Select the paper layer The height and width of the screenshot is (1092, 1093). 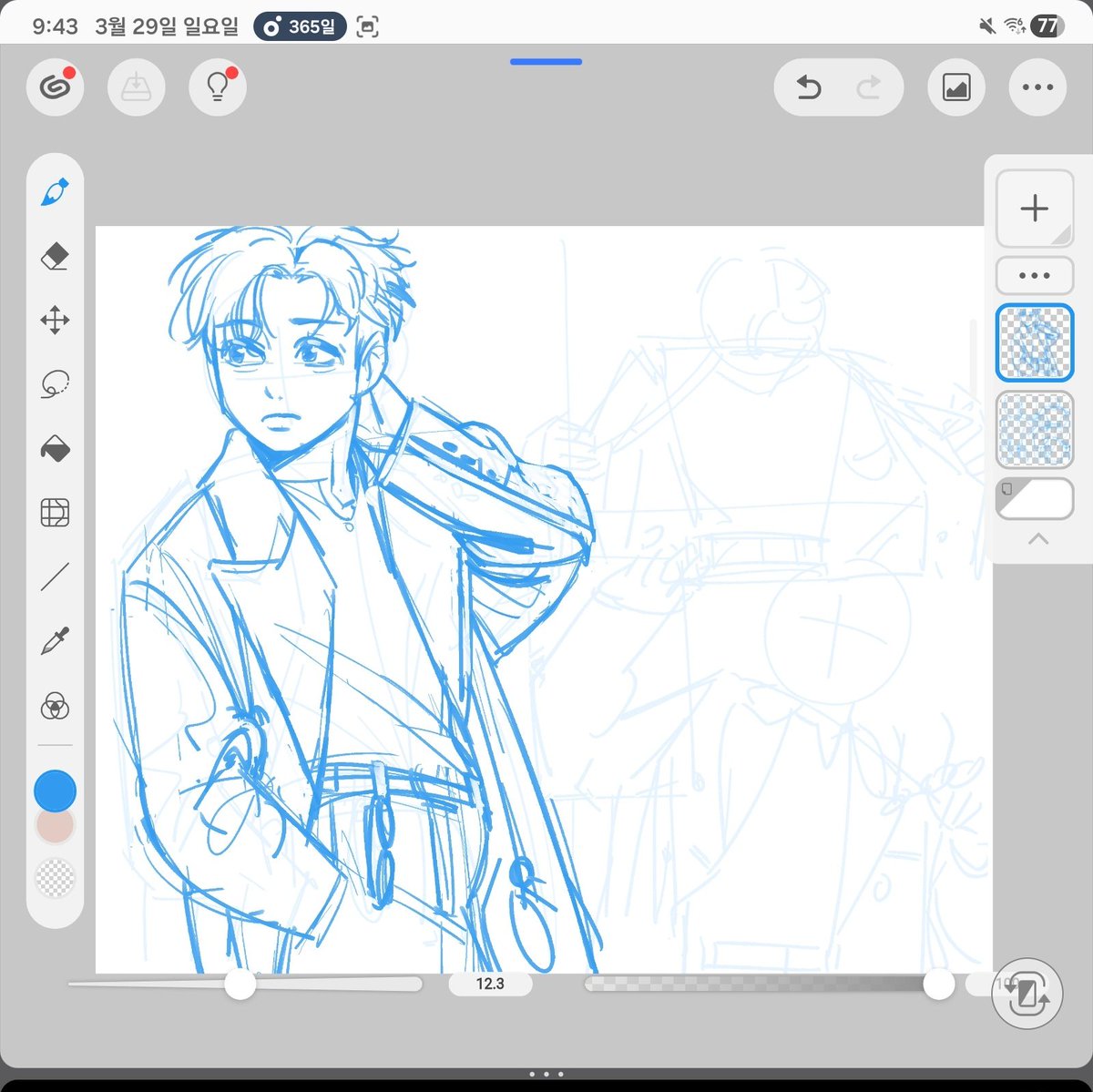1035,499
